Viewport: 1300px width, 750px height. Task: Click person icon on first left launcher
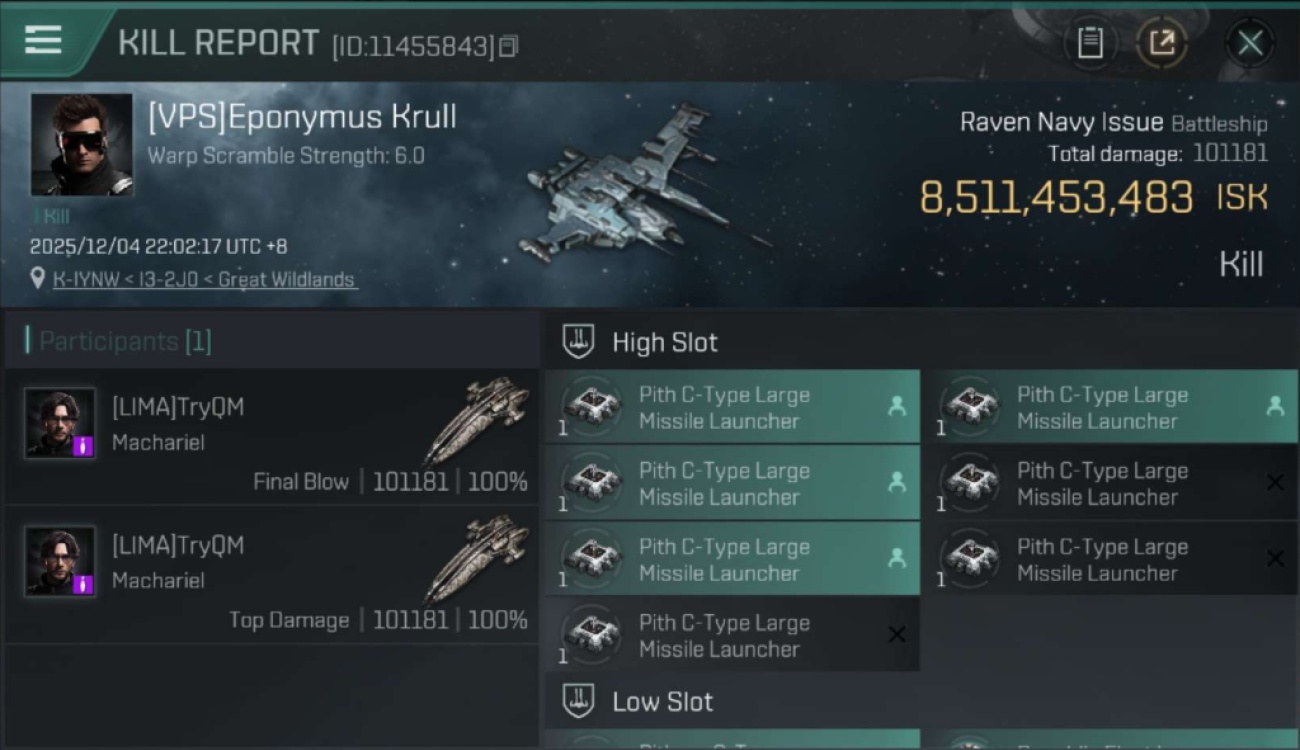click(x=897, y=406)
